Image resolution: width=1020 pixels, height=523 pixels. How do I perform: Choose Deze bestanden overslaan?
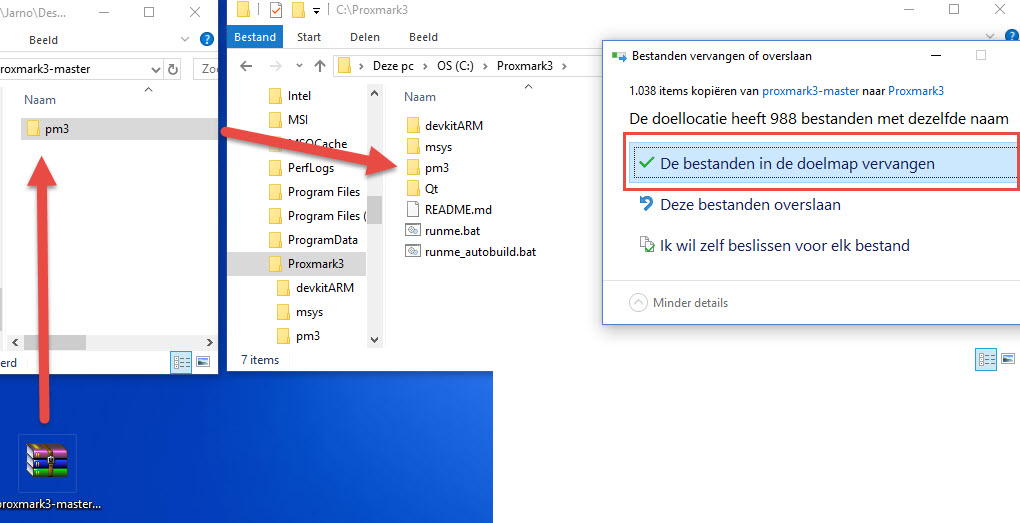740,204
